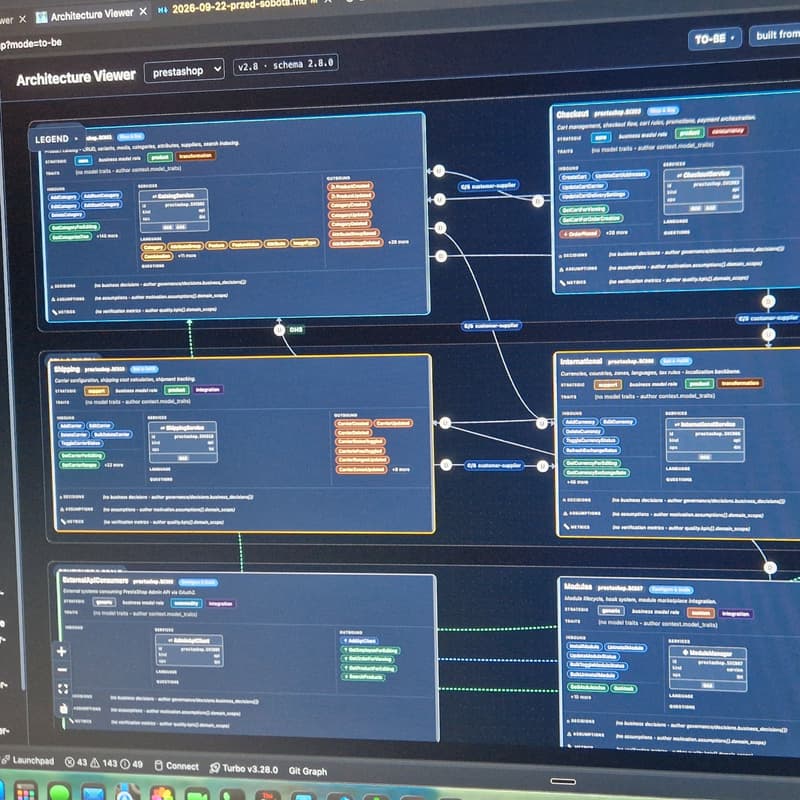Select the Checkout domain card title
The image size is (800, 800).
point(573,114)
